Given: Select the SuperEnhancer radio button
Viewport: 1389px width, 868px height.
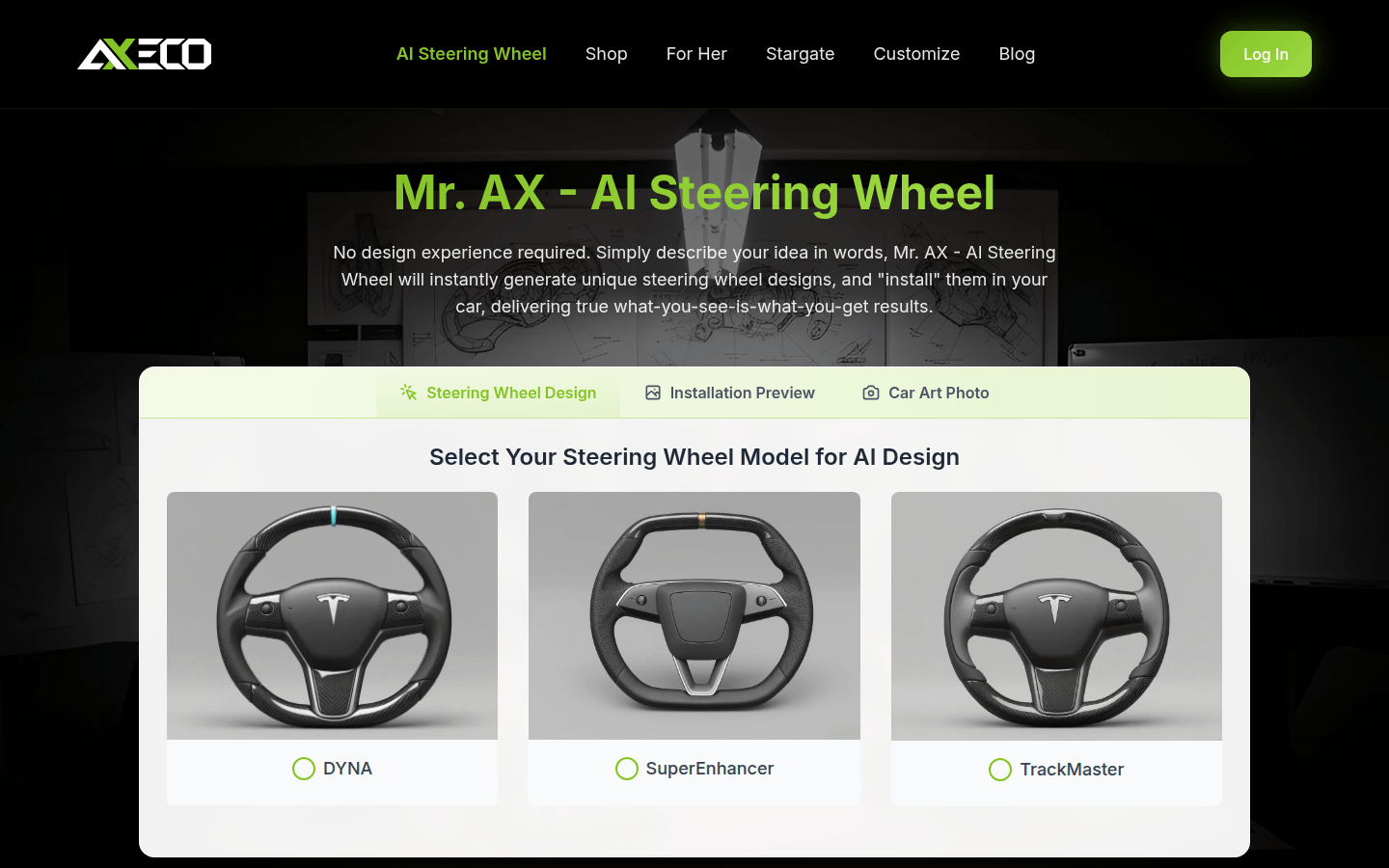Looking at the screenshot, I should [x=627, y=769].
